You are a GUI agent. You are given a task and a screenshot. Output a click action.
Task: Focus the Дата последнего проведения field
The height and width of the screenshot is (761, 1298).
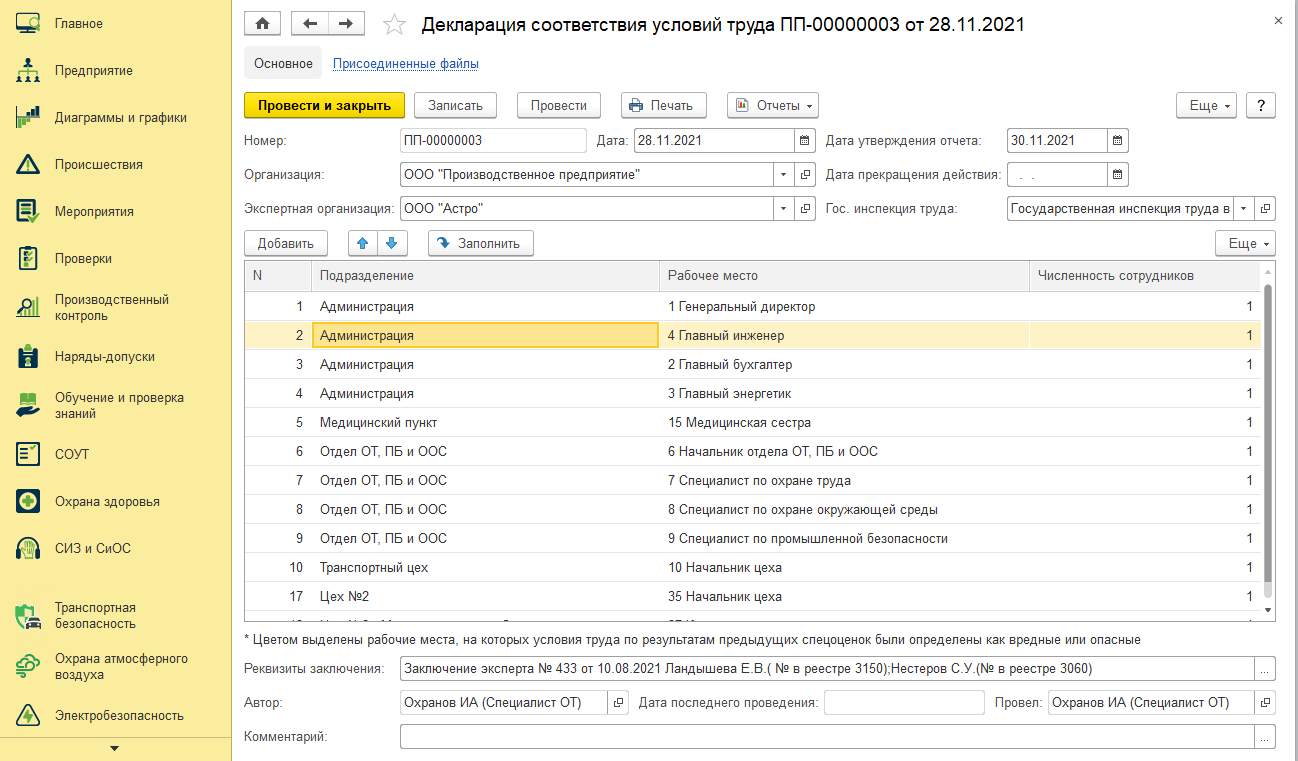pyautogui.click(x=904, y=703)
